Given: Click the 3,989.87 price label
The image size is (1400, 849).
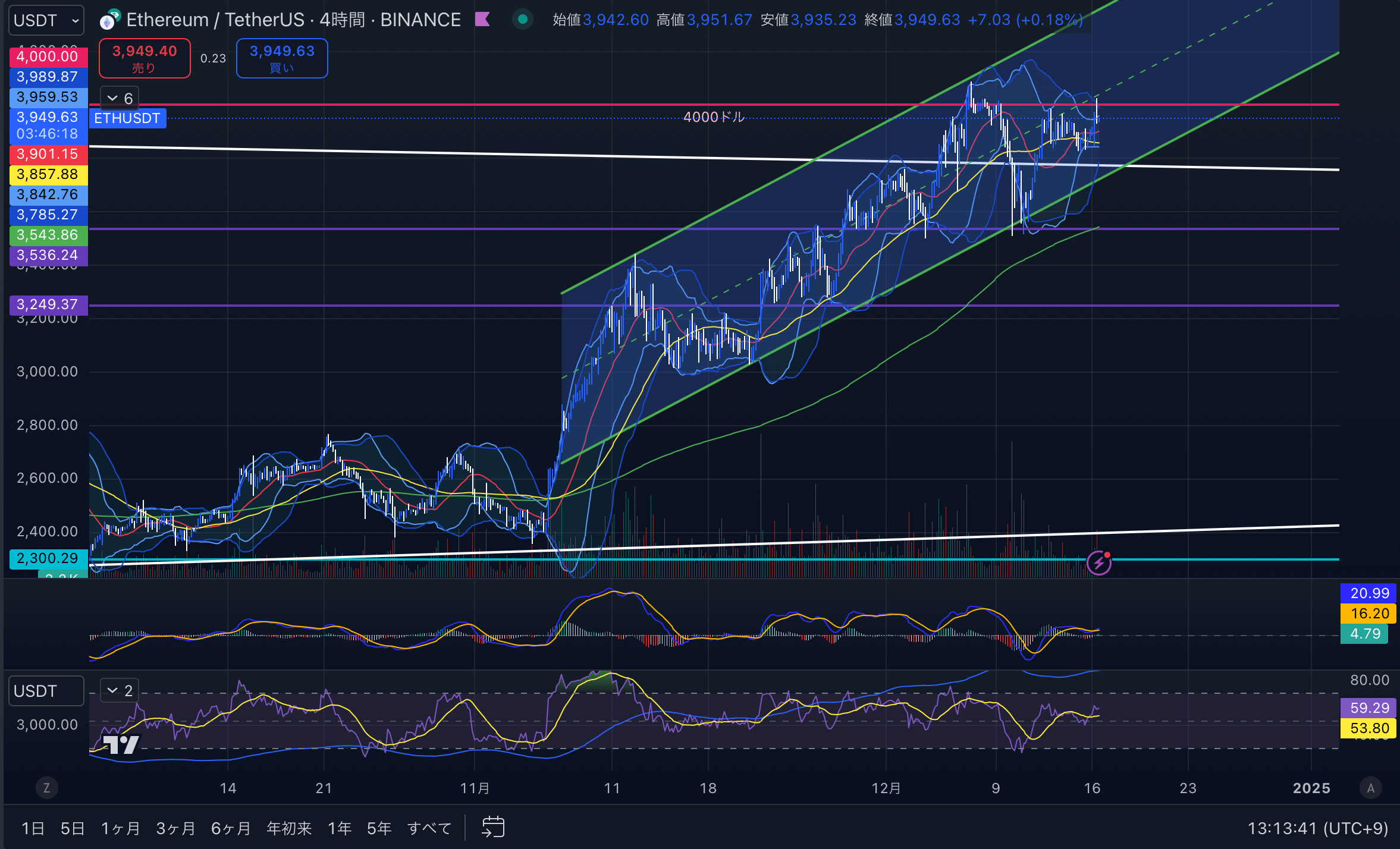Looking at the screenshot, I should tap(48, 77).
